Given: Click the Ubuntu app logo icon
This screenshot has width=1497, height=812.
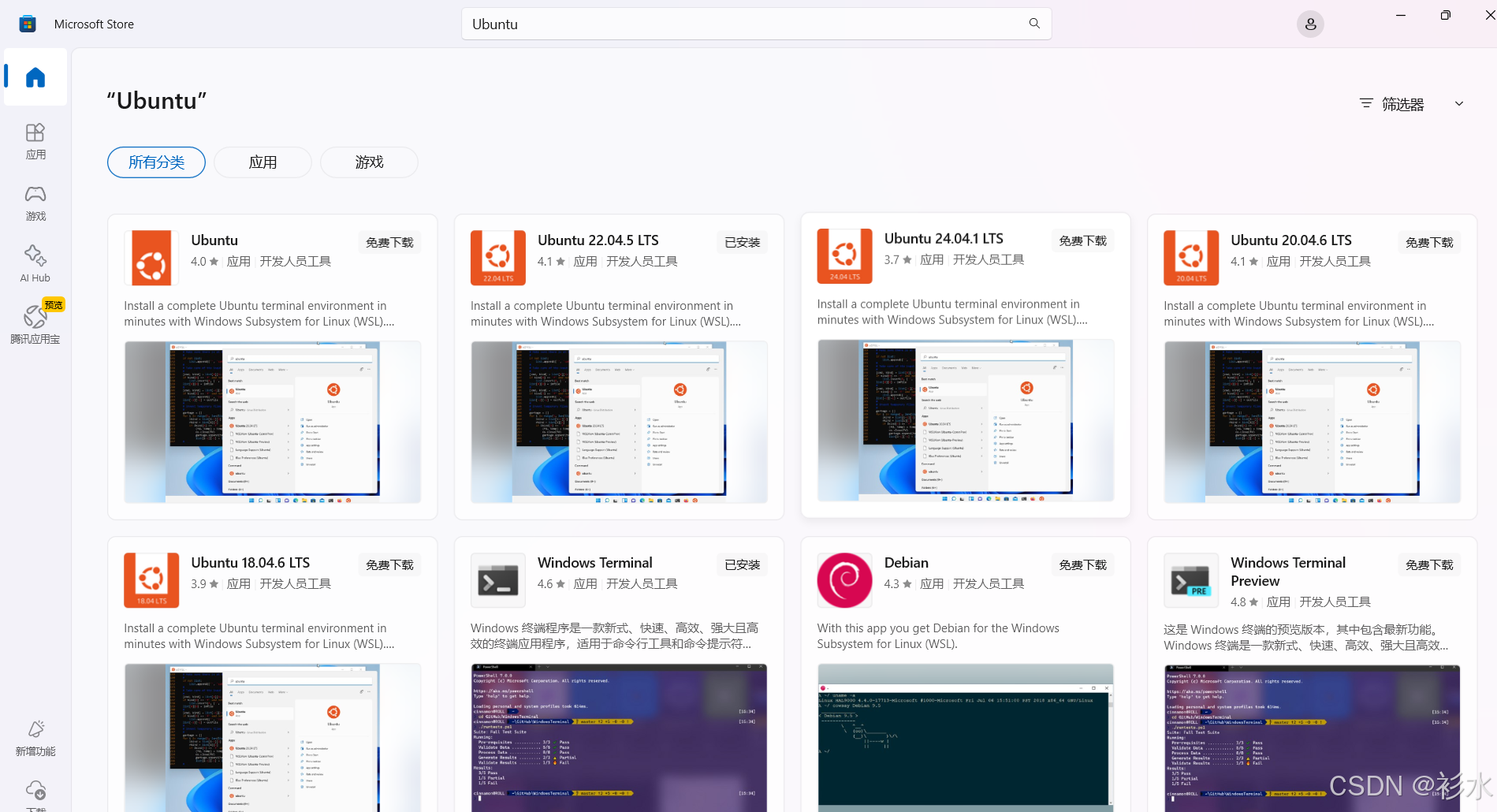Looking at the screenshot, I should coord(151,258).
